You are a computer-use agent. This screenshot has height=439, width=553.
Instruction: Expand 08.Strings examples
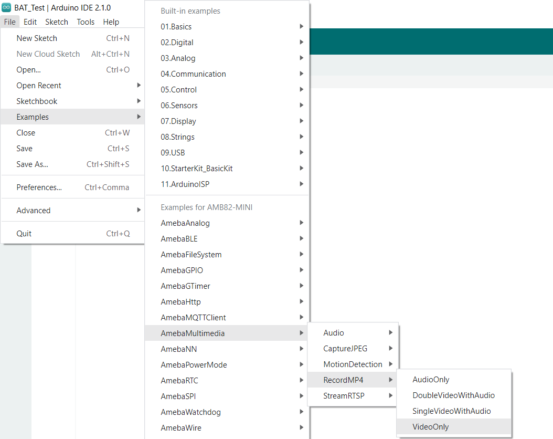coord(227,137)
